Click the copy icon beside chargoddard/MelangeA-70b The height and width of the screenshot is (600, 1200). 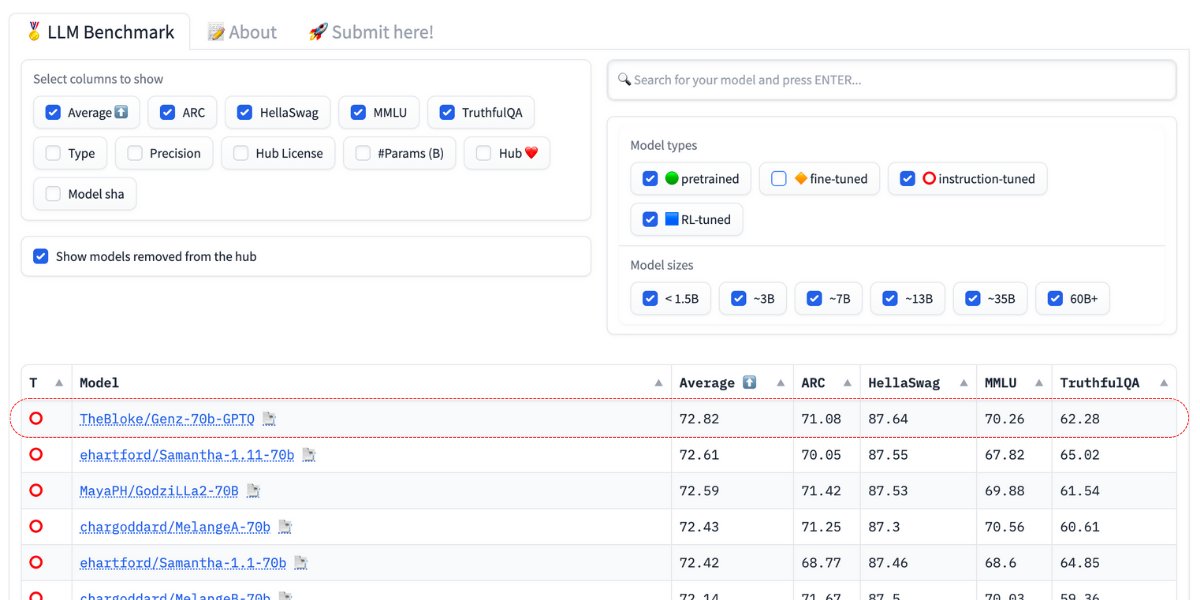(x=285, y=527)
